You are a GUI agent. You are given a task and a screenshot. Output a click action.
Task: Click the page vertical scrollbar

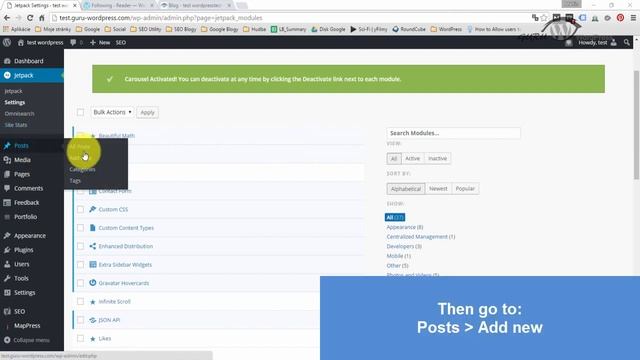[636, 124]
